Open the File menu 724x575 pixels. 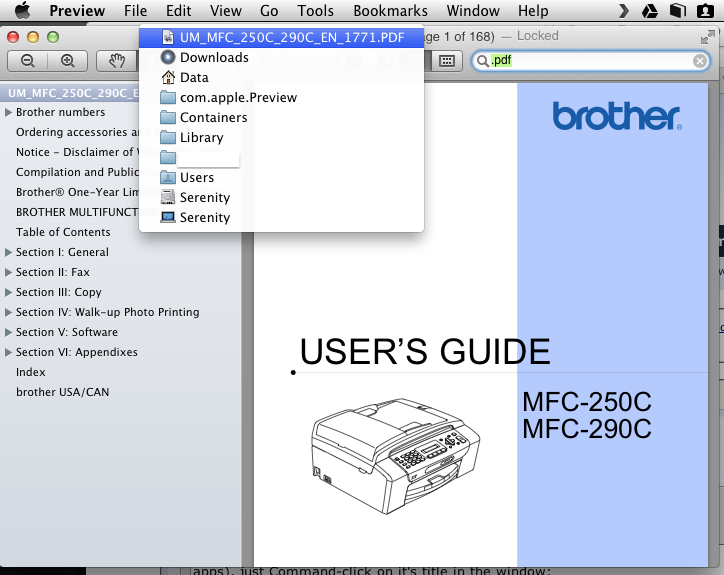(135, 11)
